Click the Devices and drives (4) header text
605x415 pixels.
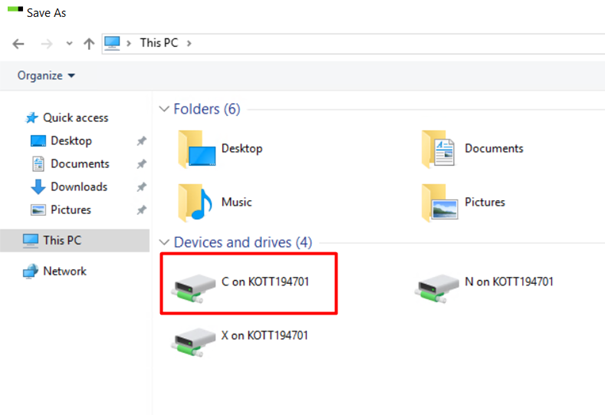coord(243,243)
